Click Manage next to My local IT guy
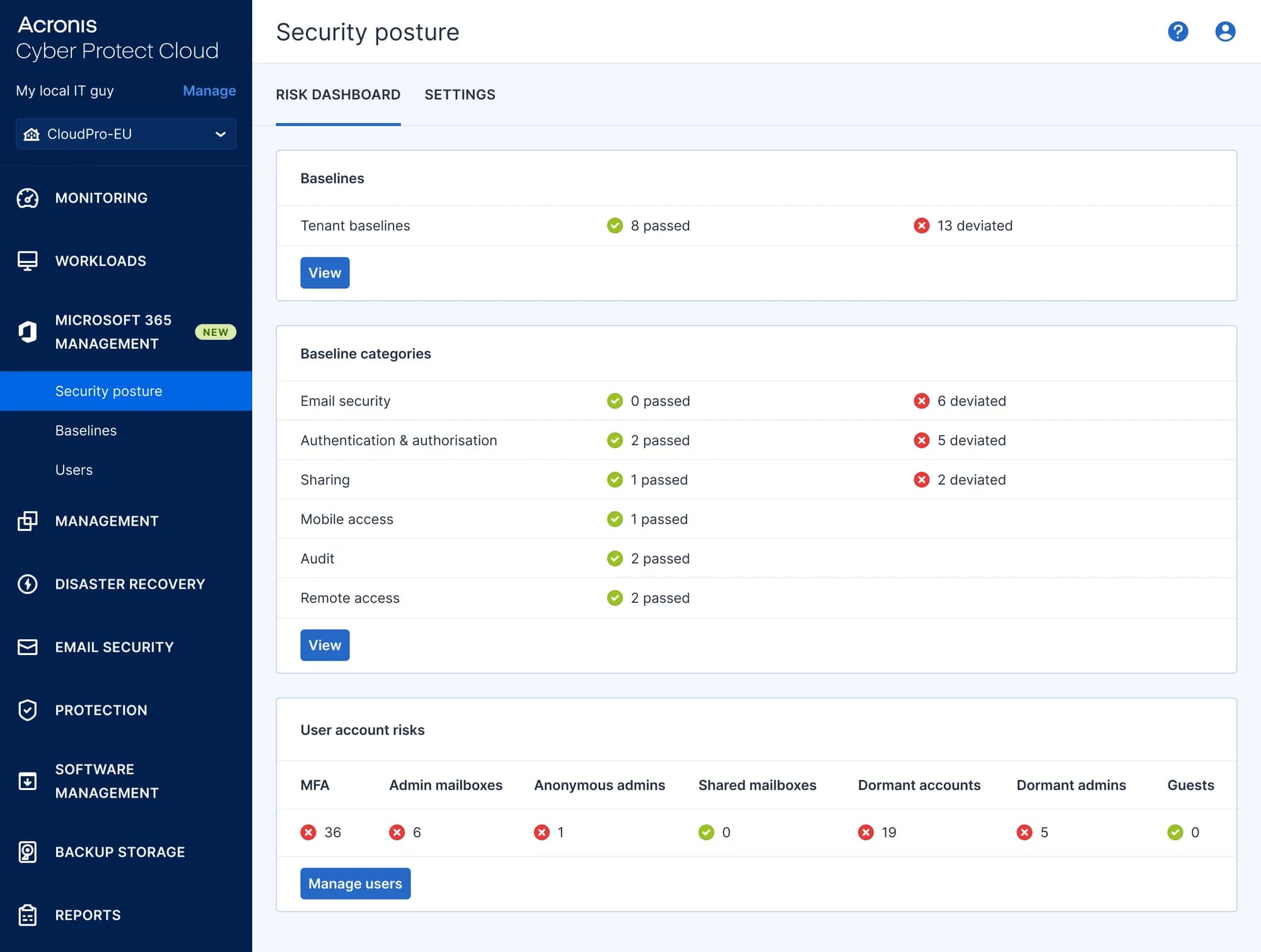 209,90
